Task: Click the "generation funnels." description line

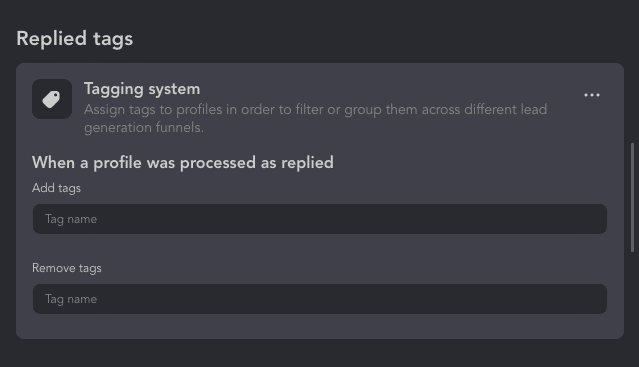Action: 144,127
